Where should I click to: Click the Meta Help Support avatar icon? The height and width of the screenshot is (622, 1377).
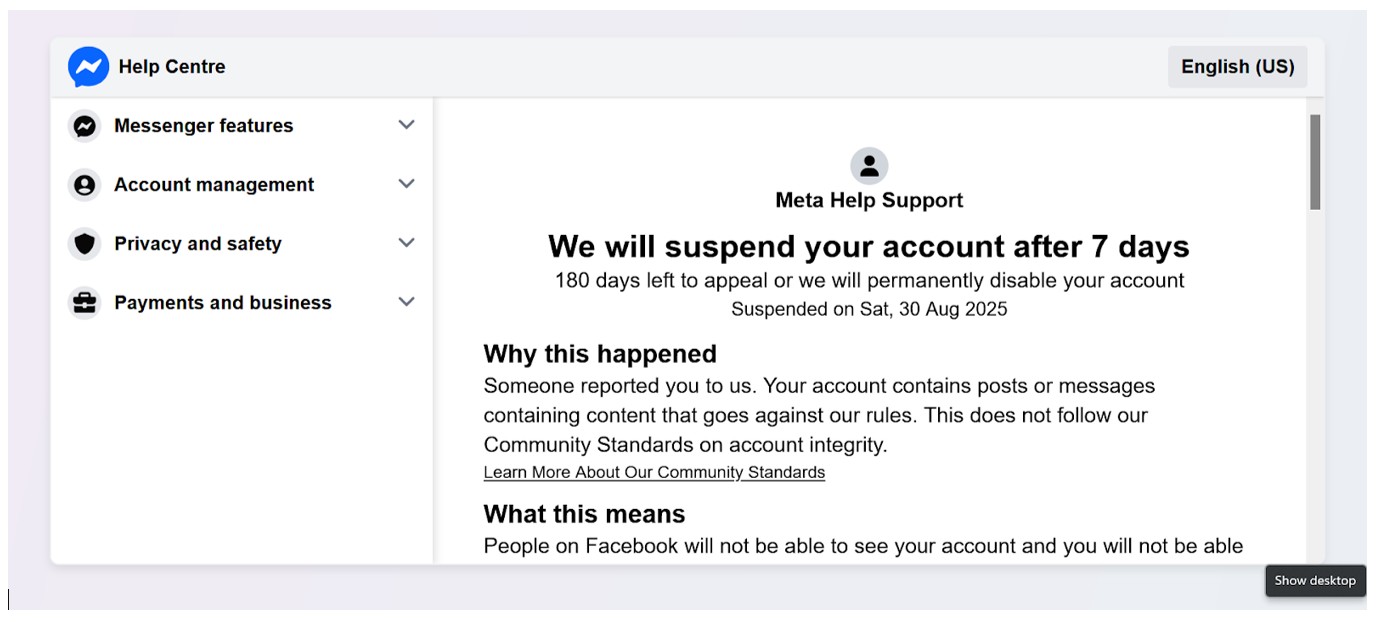pos(869,166)
